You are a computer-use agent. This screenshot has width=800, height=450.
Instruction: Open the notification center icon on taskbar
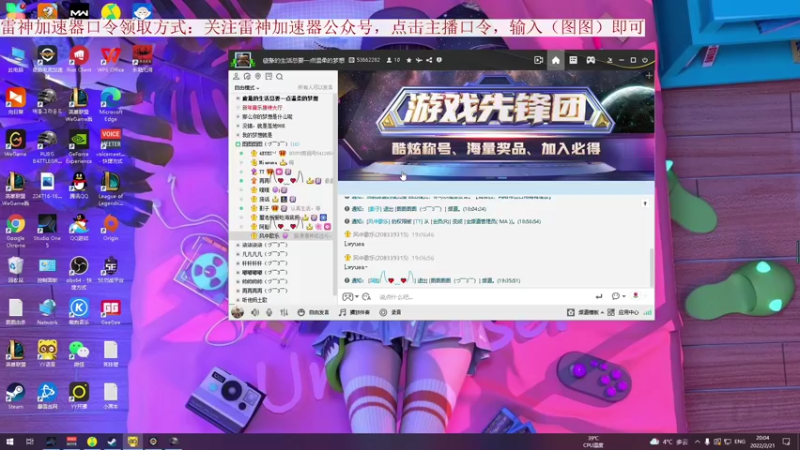(786, 441)
